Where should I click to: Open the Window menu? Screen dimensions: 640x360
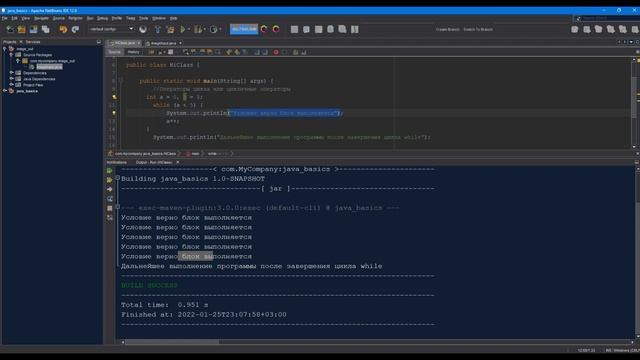click(159, 18)
